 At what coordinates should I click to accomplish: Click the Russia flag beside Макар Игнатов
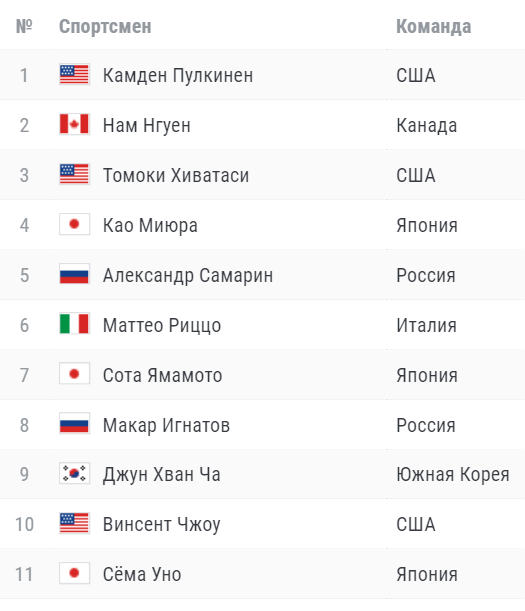point(74,424)
